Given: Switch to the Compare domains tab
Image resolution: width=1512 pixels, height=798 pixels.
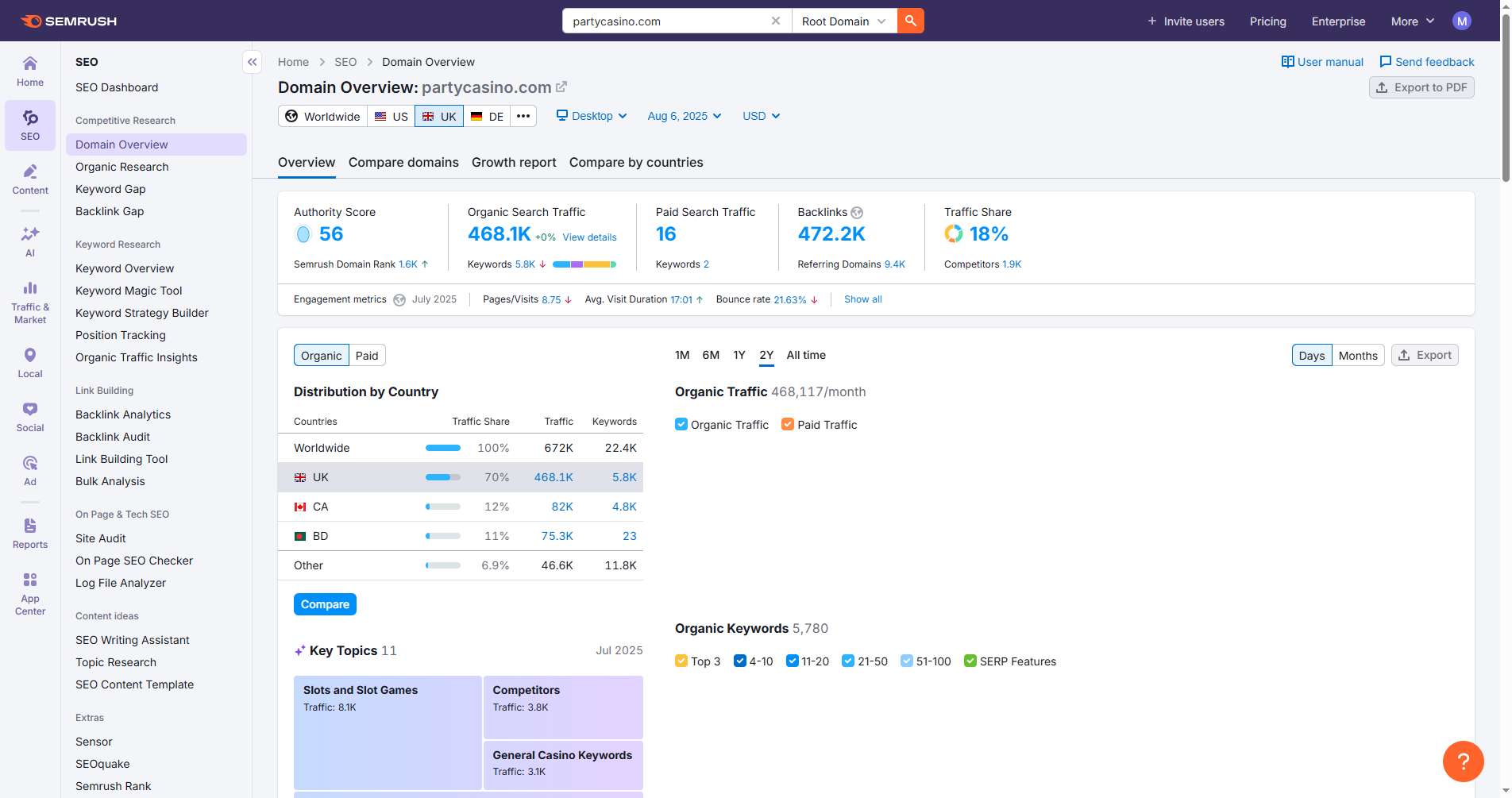Looking at the screenshot, I should pyautogui.click(x=403, y=163).
